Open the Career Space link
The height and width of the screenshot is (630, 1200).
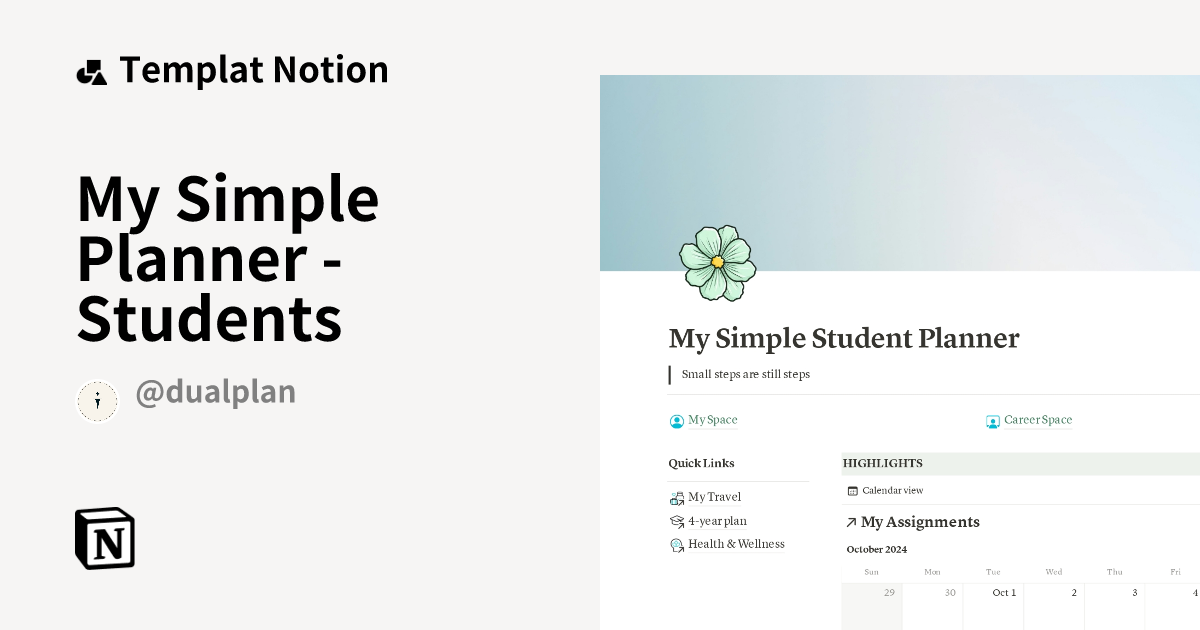pyautogui.click(x=1037, y=420)
